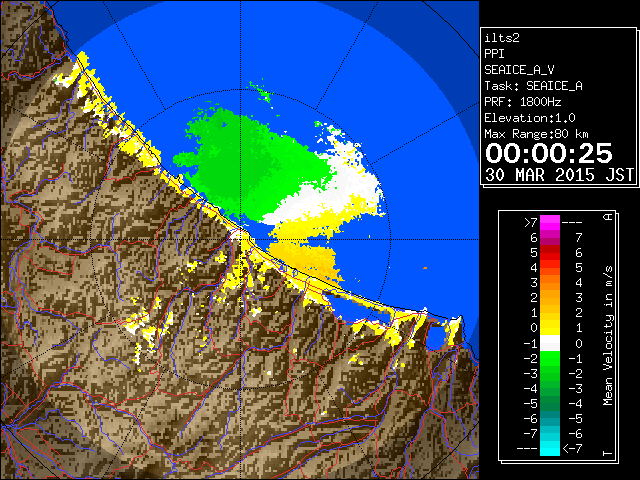The image size is (640, 480).
Task: Click the ">7" legend label
Action: 531,222
